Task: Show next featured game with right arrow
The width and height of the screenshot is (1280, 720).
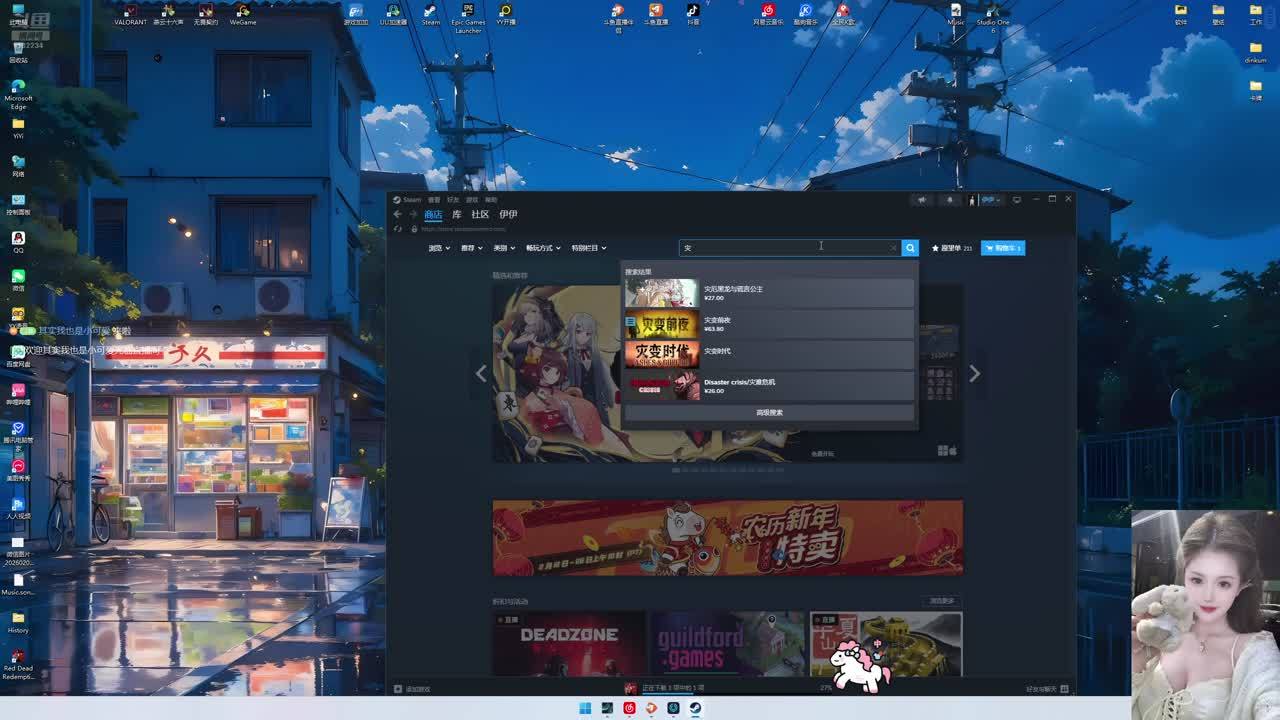Action: (974, 373)
